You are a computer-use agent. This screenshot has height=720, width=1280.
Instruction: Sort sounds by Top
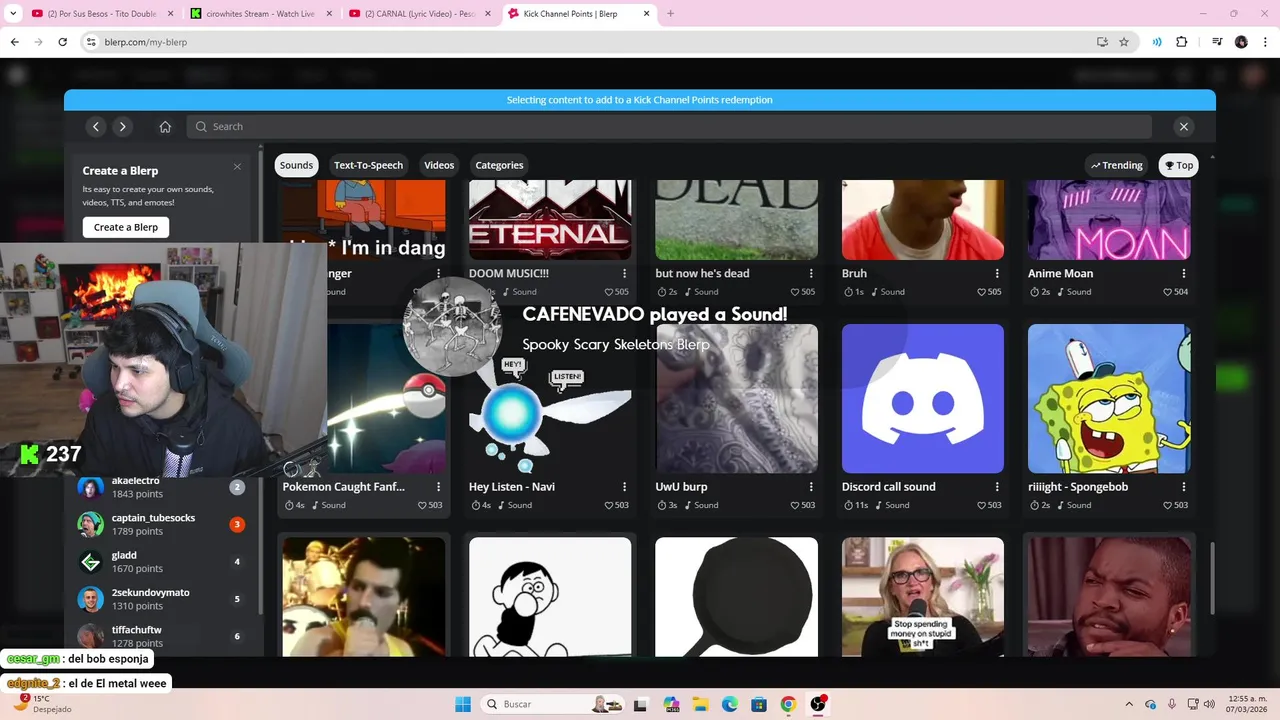(x=1179, y=165)
